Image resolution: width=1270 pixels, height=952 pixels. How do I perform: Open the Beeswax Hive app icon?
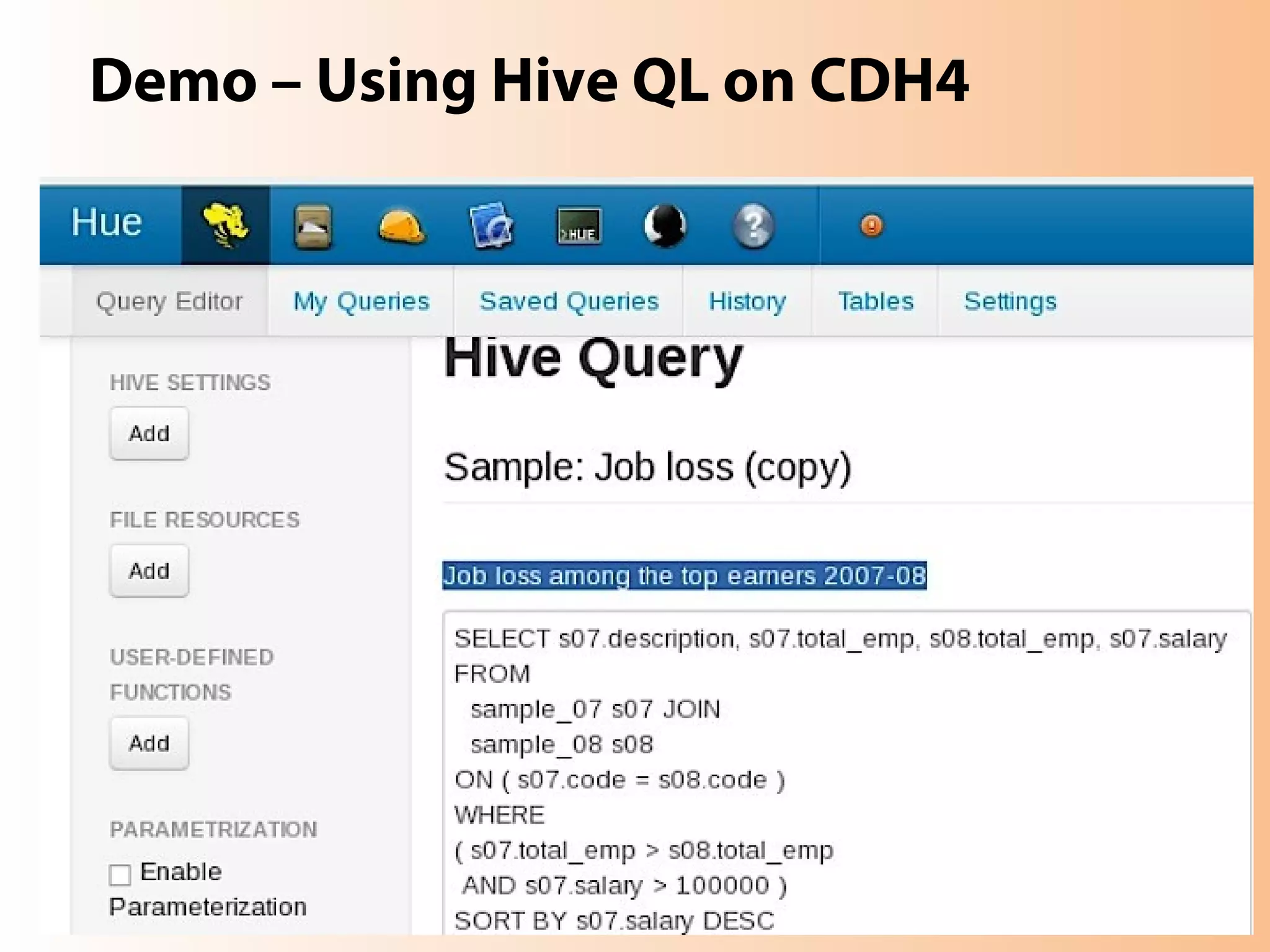[x=226, y=226]
